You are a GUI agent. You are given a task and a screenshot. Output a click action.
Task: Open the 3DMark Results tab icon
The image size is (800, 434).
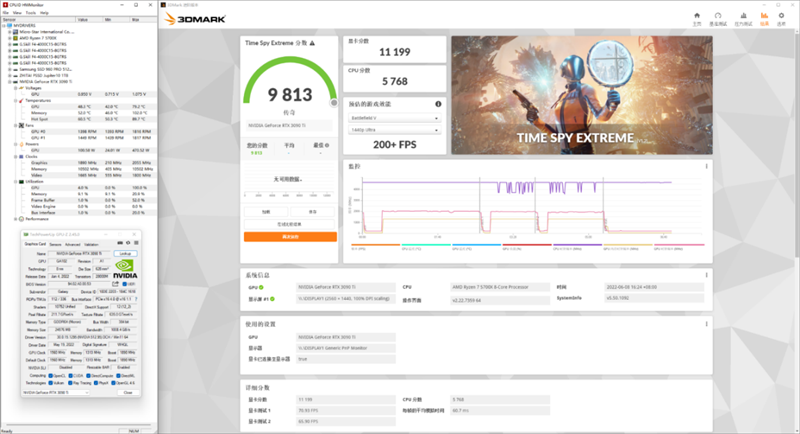(x=764, y=16)
